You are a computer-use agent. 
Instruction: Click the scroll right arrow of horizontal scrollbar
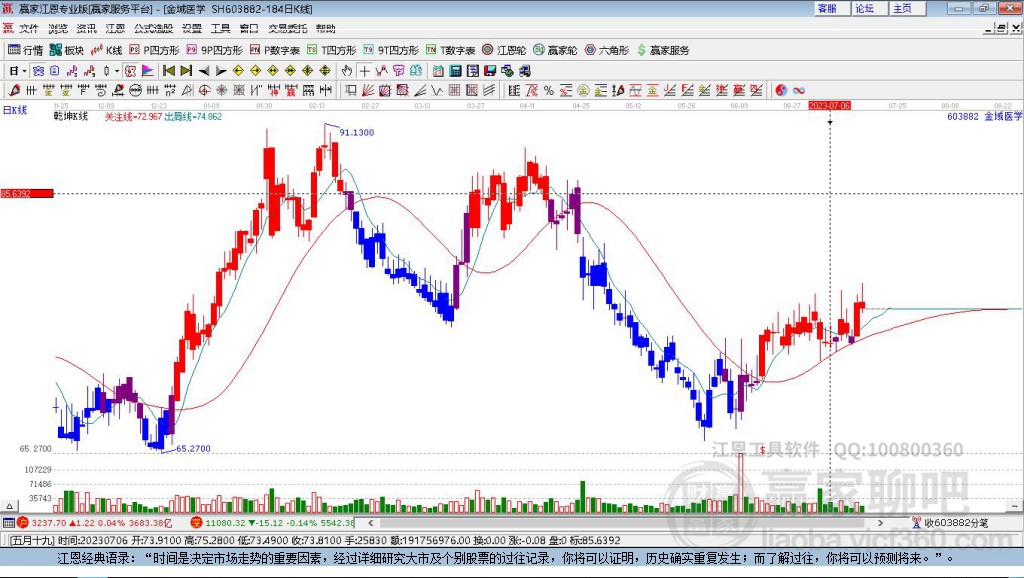880,522
